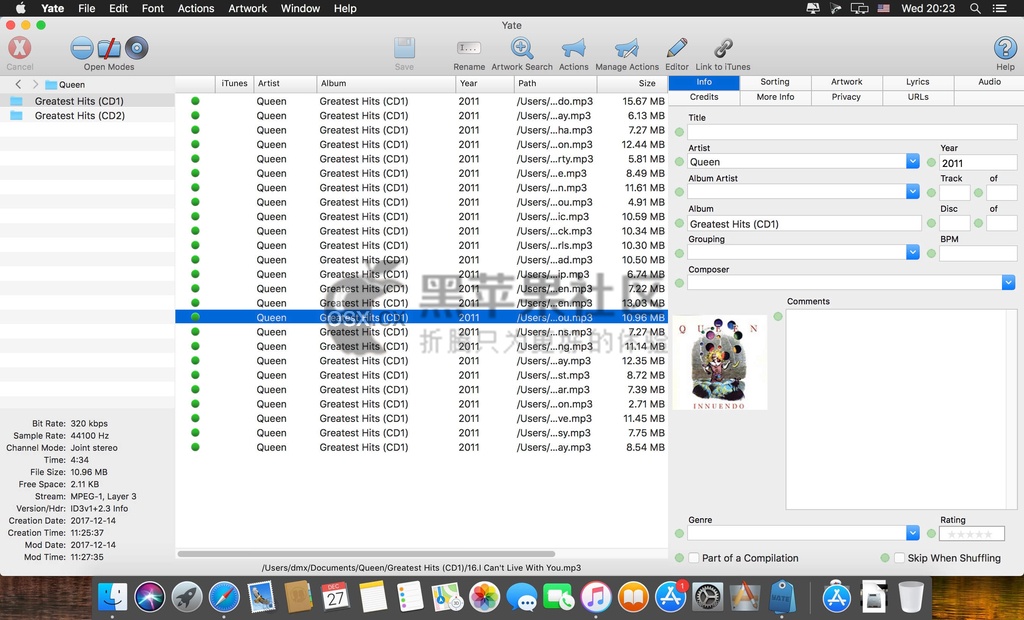Screen dimensions: 1024x620
Task: Open the File menu in the menu bar
Action: pyautogui.click(x=86, y=8)
